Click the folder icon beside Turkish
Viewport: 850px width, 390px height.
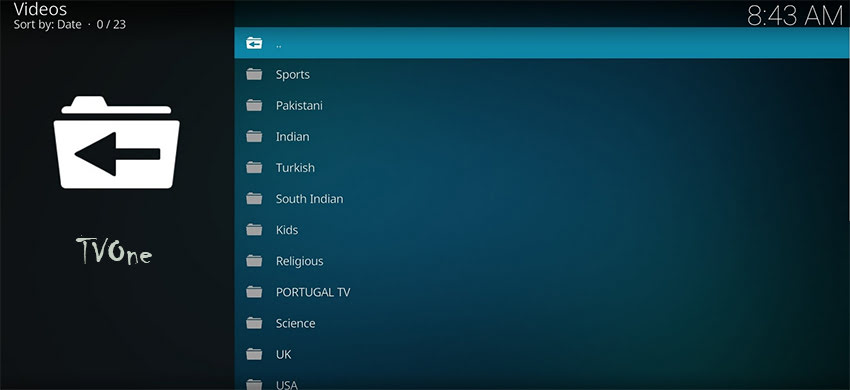pyautogui.click(x=254, y=168)
